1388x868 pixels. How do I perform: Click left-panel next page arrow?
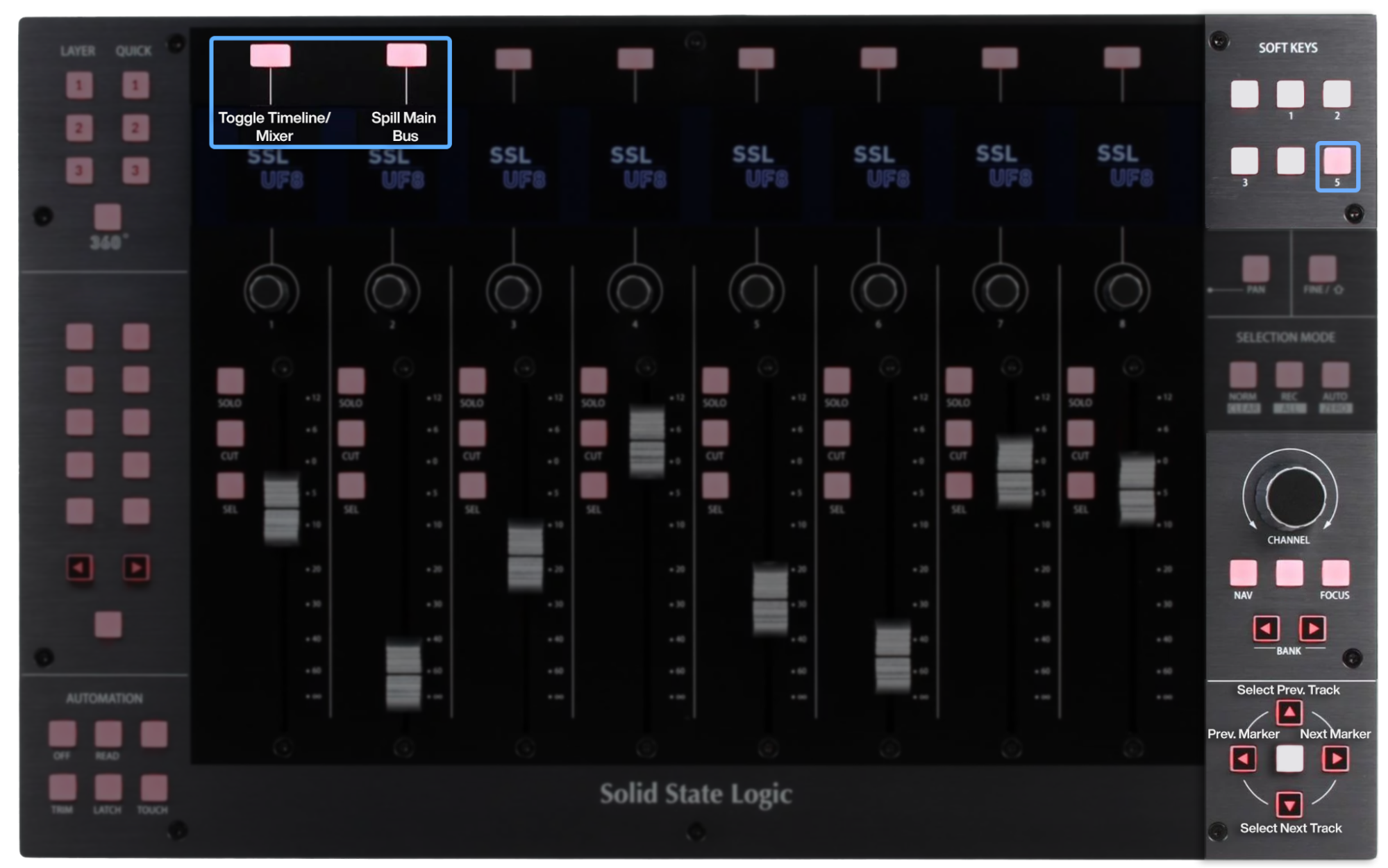tap(136, 568)
